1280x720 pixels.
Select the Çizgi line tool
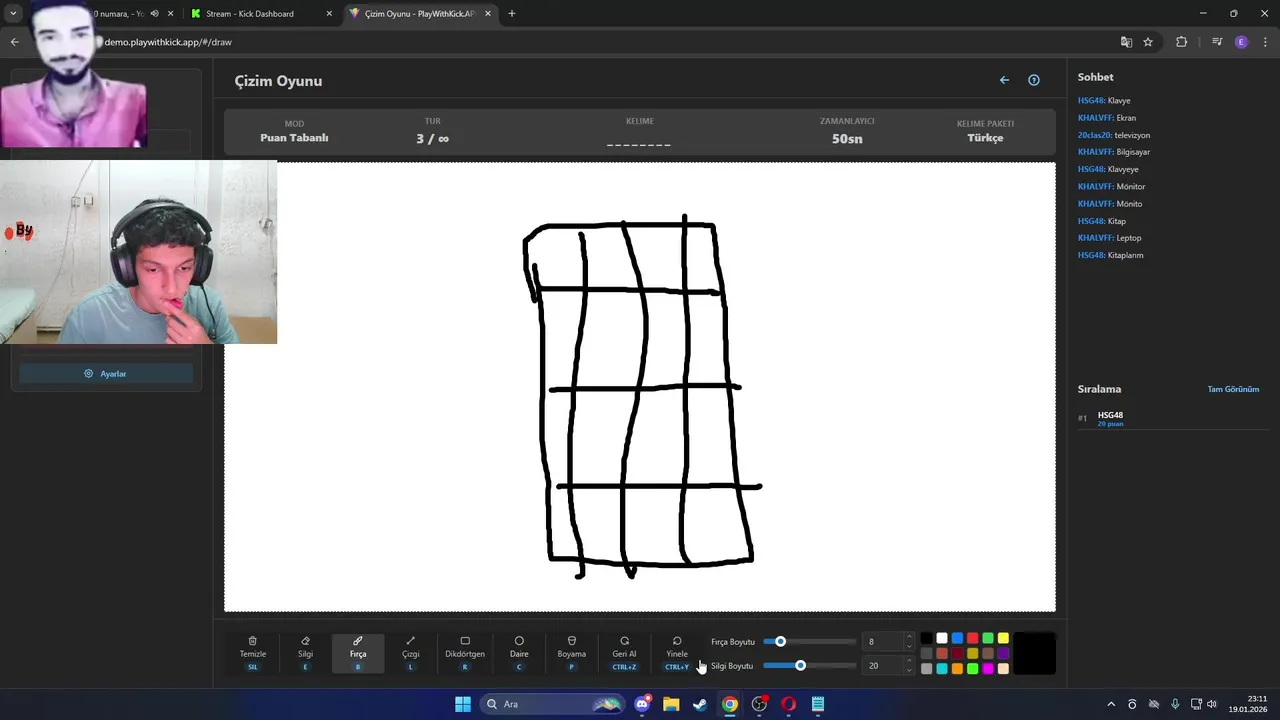coord(410,653)
